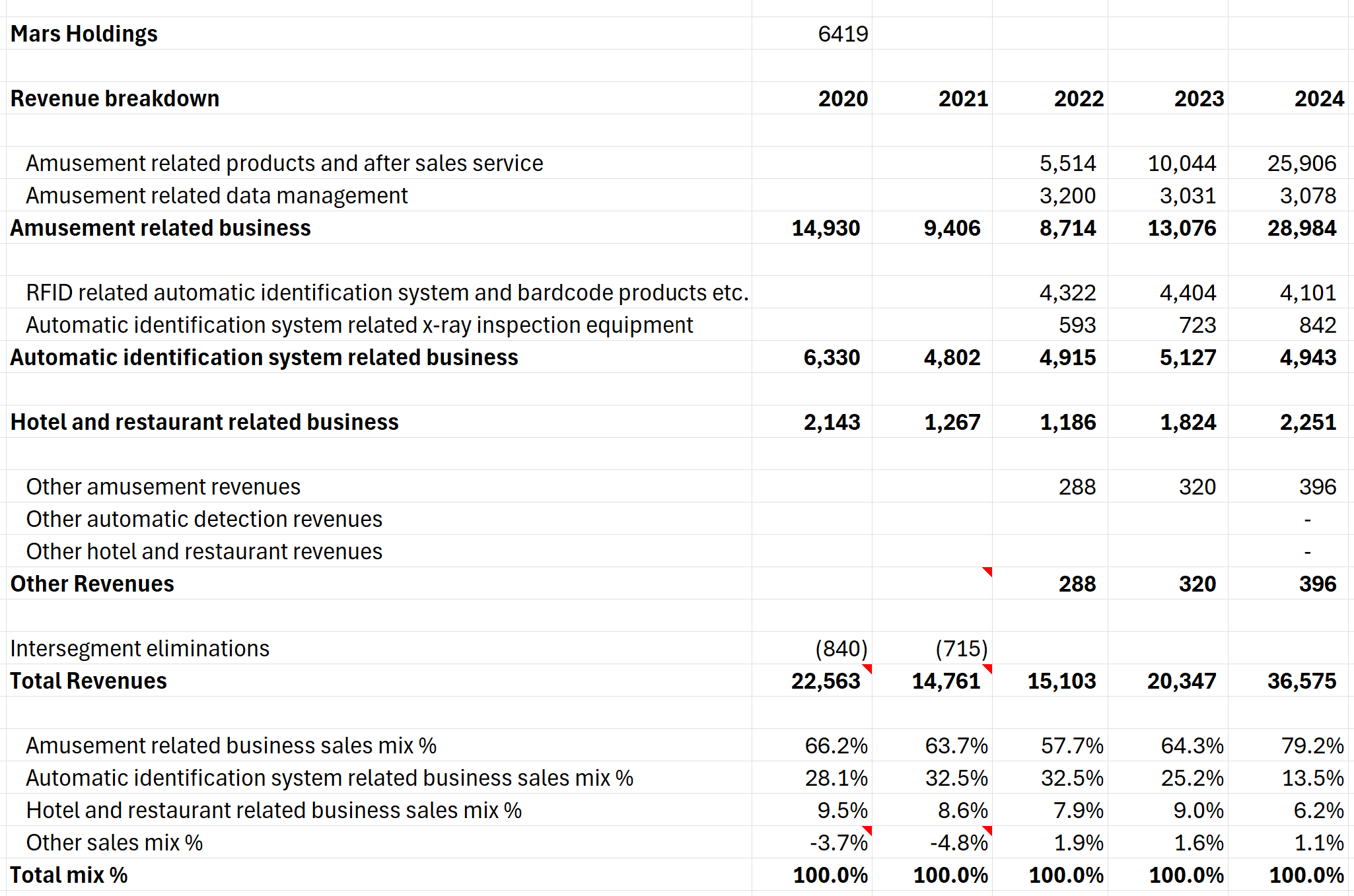Screen dimensions: 1354x896
Task: Click the identification mix value 28.1%
Action: [x=836, y=778]
